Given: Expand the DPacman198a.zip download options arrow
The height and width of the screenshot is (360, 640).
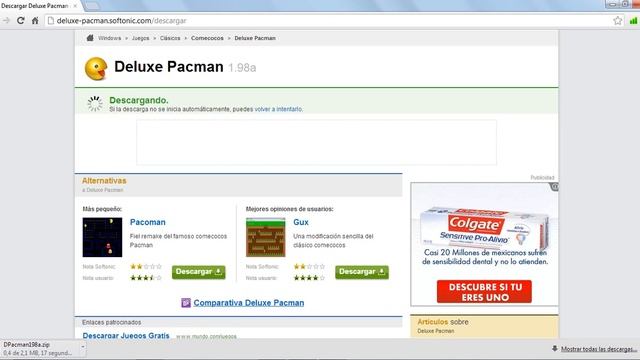Looking at the screenshot, I should pos(83,347).
